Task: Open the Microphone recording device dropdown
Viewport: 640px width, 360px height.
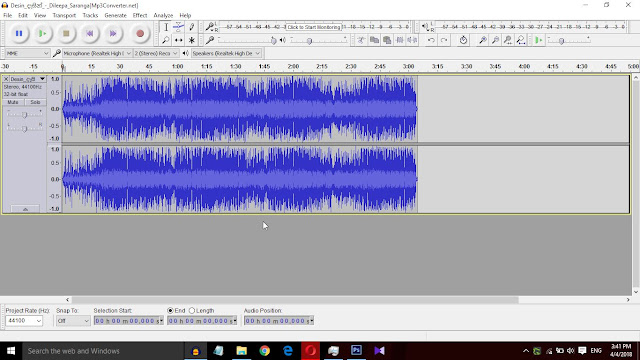Action: click(97, 53)
